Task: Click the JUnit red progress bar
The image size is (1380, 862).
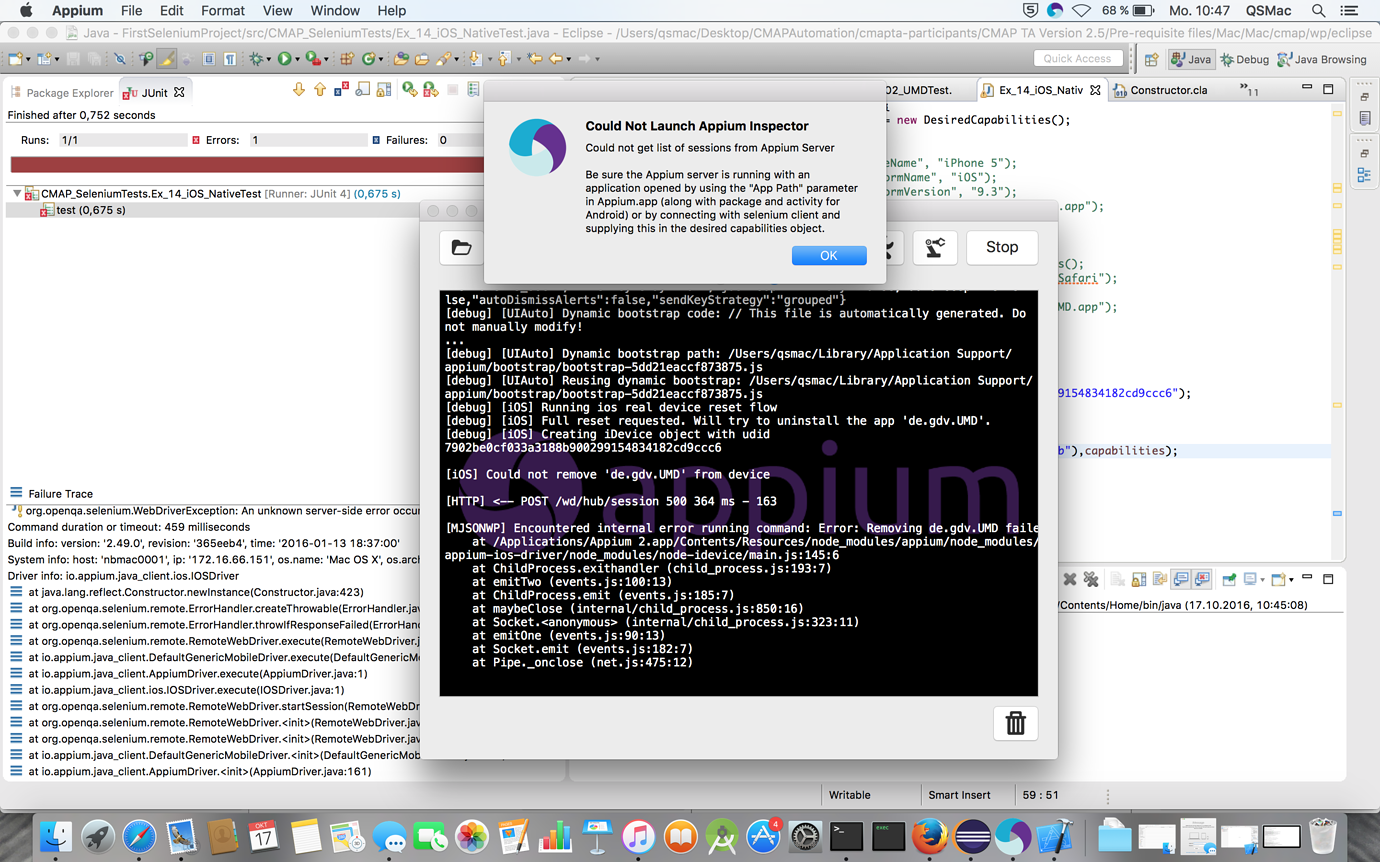Action: [247, 165]
